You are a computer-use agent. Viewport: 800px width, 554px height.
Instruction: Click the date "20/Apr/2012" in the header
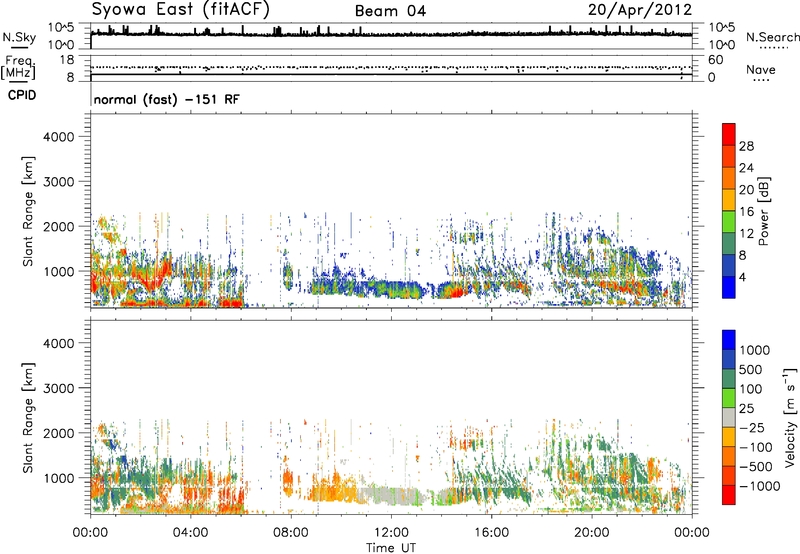pos(640,10)
